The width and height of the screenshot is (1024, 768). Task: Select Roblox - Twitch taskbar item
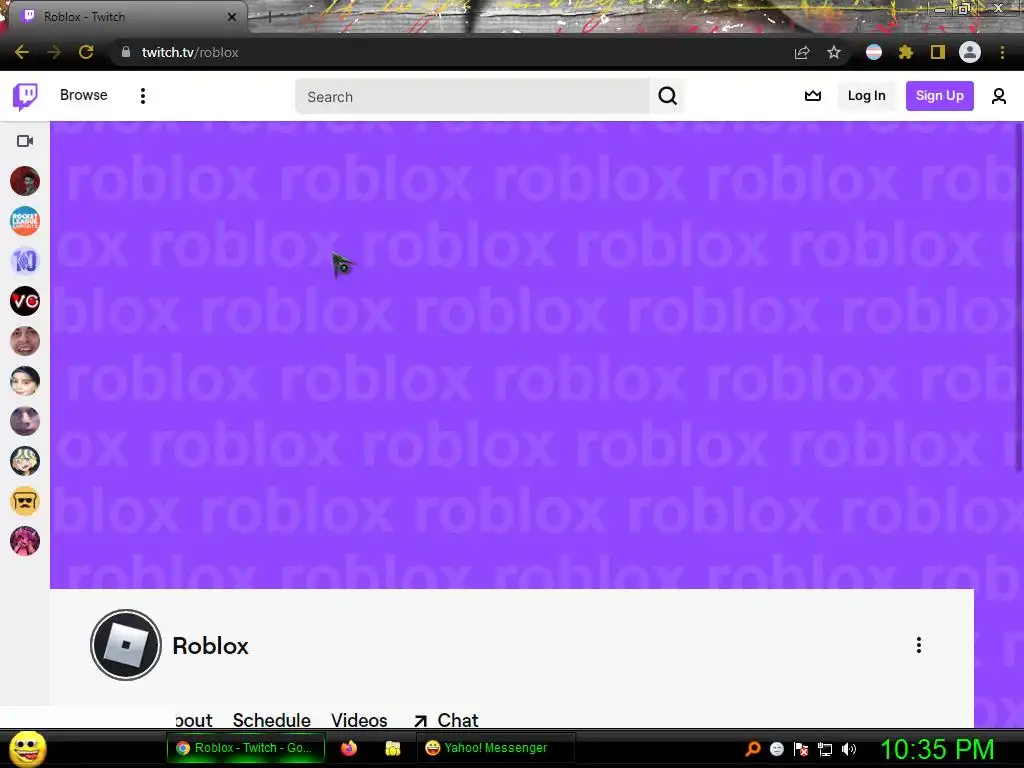[x=246, y=748]
